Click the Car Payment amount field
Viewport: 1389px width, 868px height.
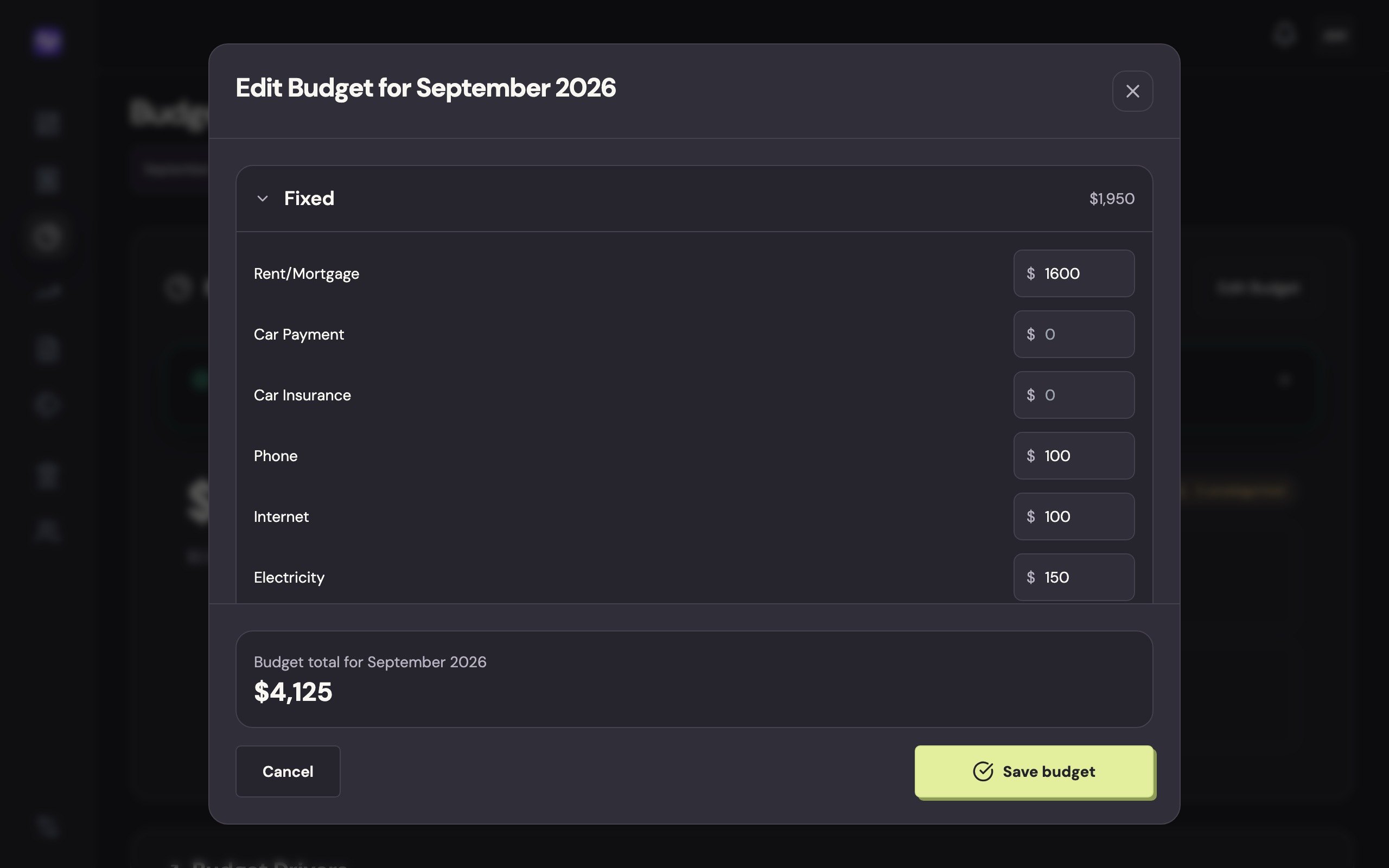(1073, 334)
